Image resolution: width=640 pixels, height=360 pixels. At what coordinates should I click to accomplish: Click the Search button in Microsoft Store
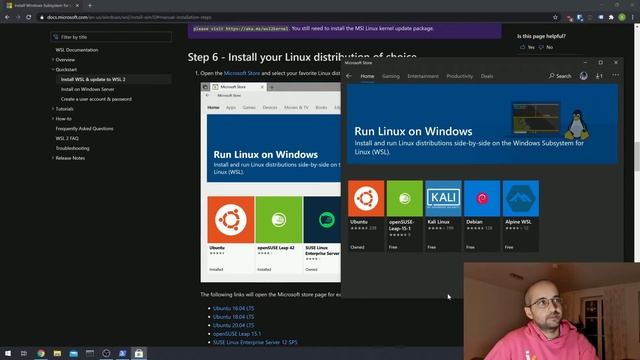point(560,76)
